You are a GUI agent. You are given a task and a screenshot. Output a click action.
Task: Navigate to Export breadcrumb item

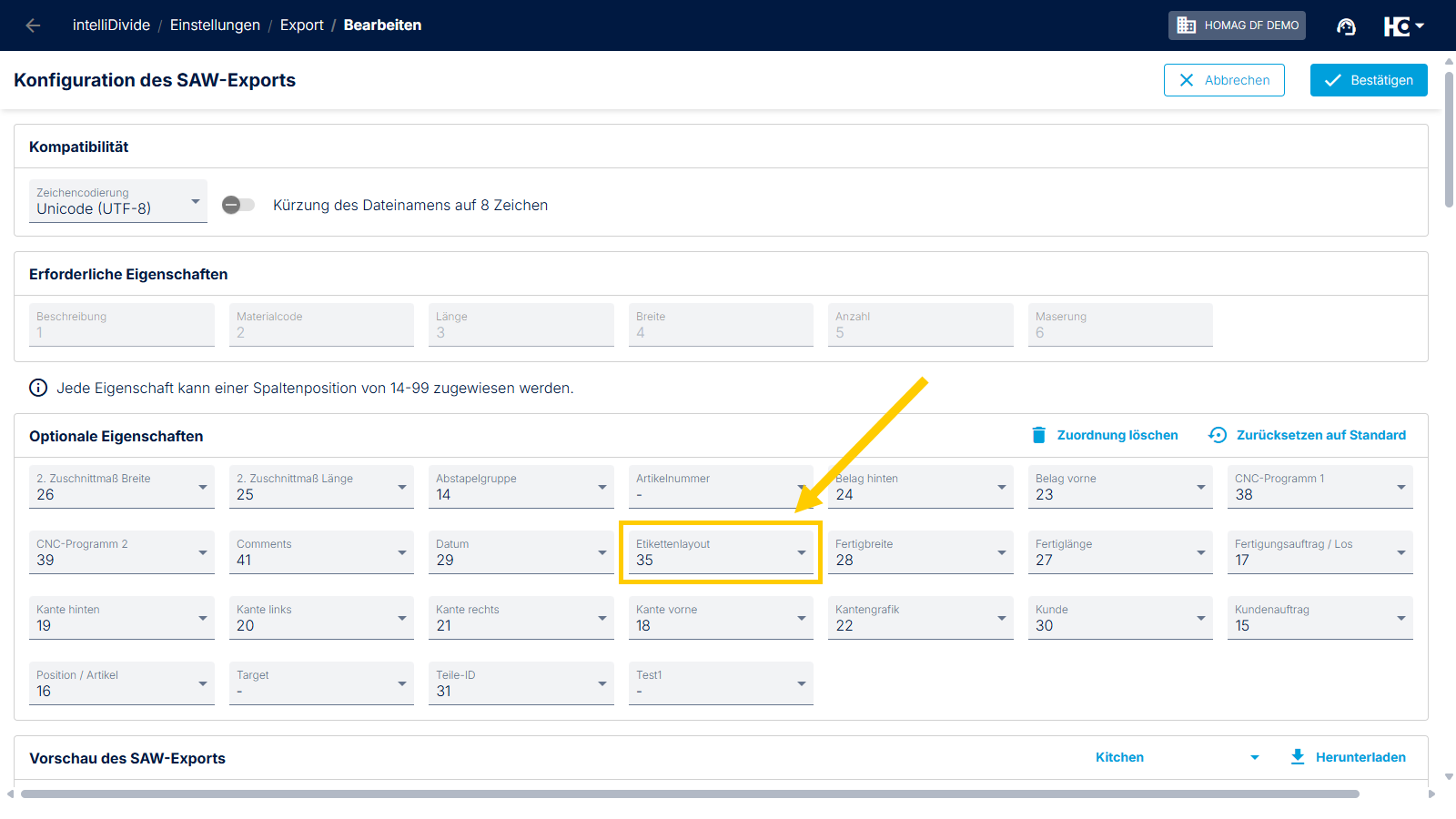301,25
